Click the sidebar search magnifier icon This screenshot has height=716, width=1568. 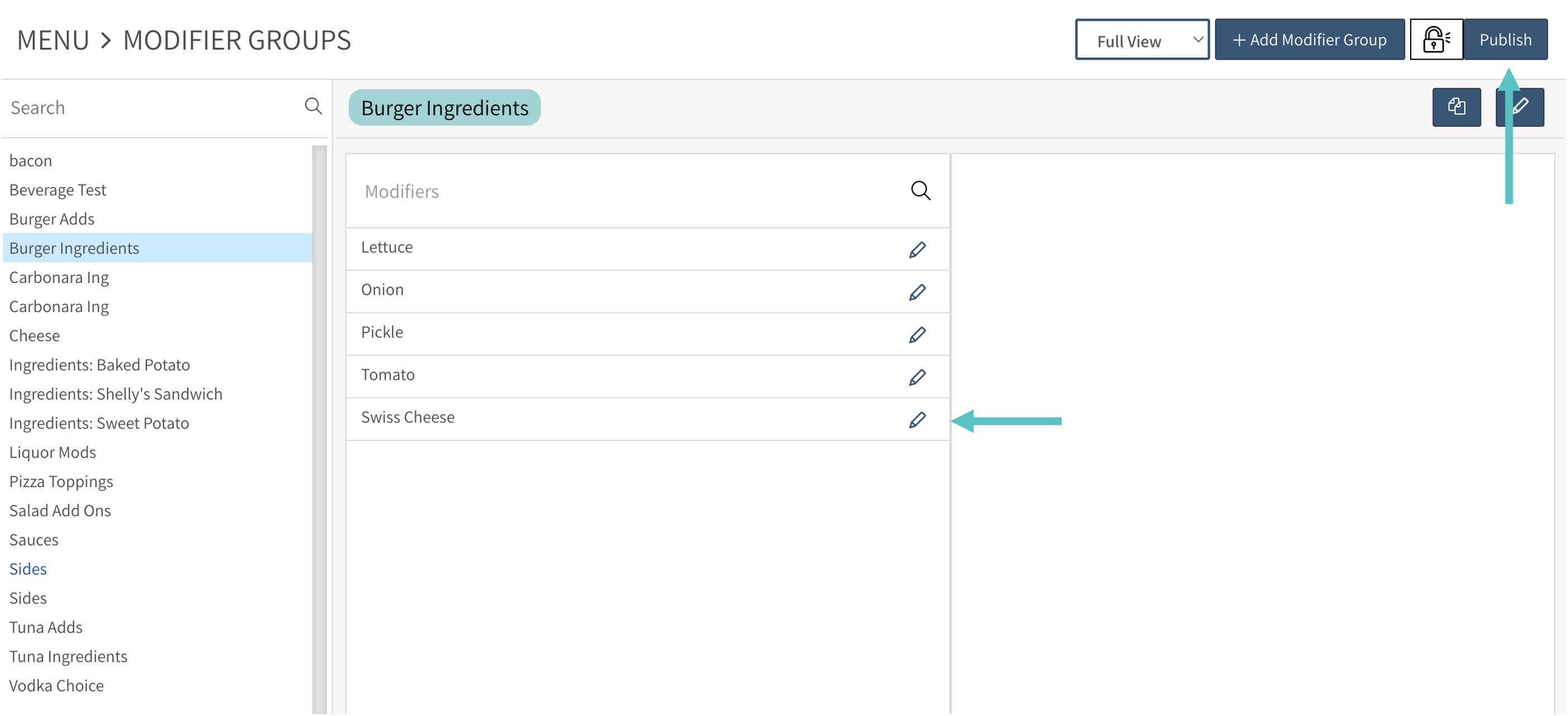[x=313, y=106]
